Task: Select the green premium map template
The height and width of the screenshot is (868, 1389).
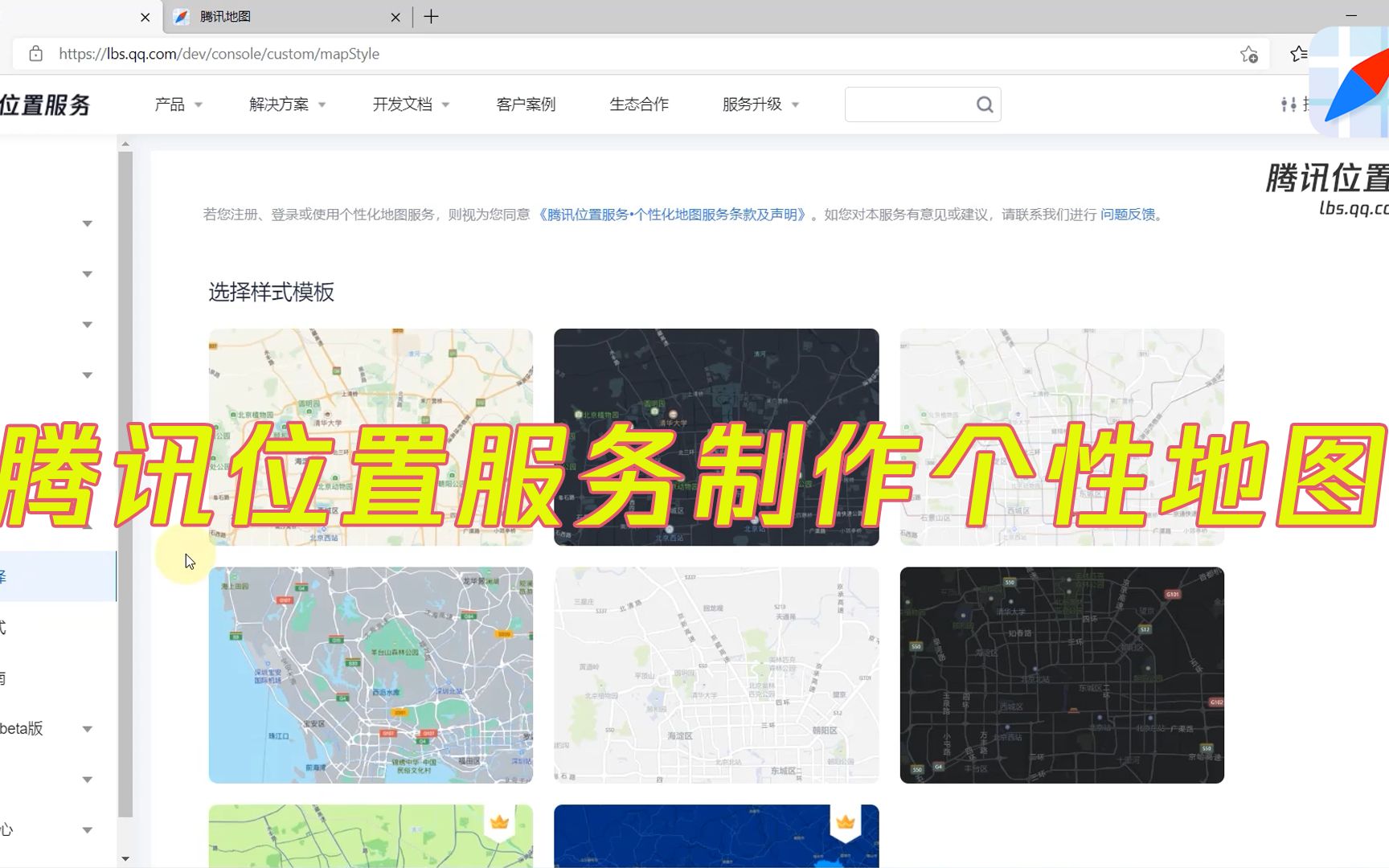Action: (x=371, y=836)
